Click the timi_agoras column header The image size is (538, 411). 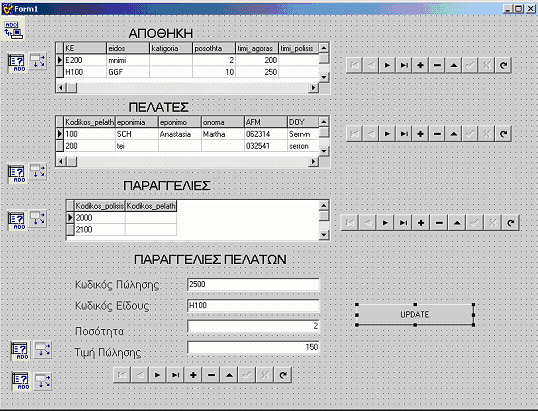[x=257, y=48]
